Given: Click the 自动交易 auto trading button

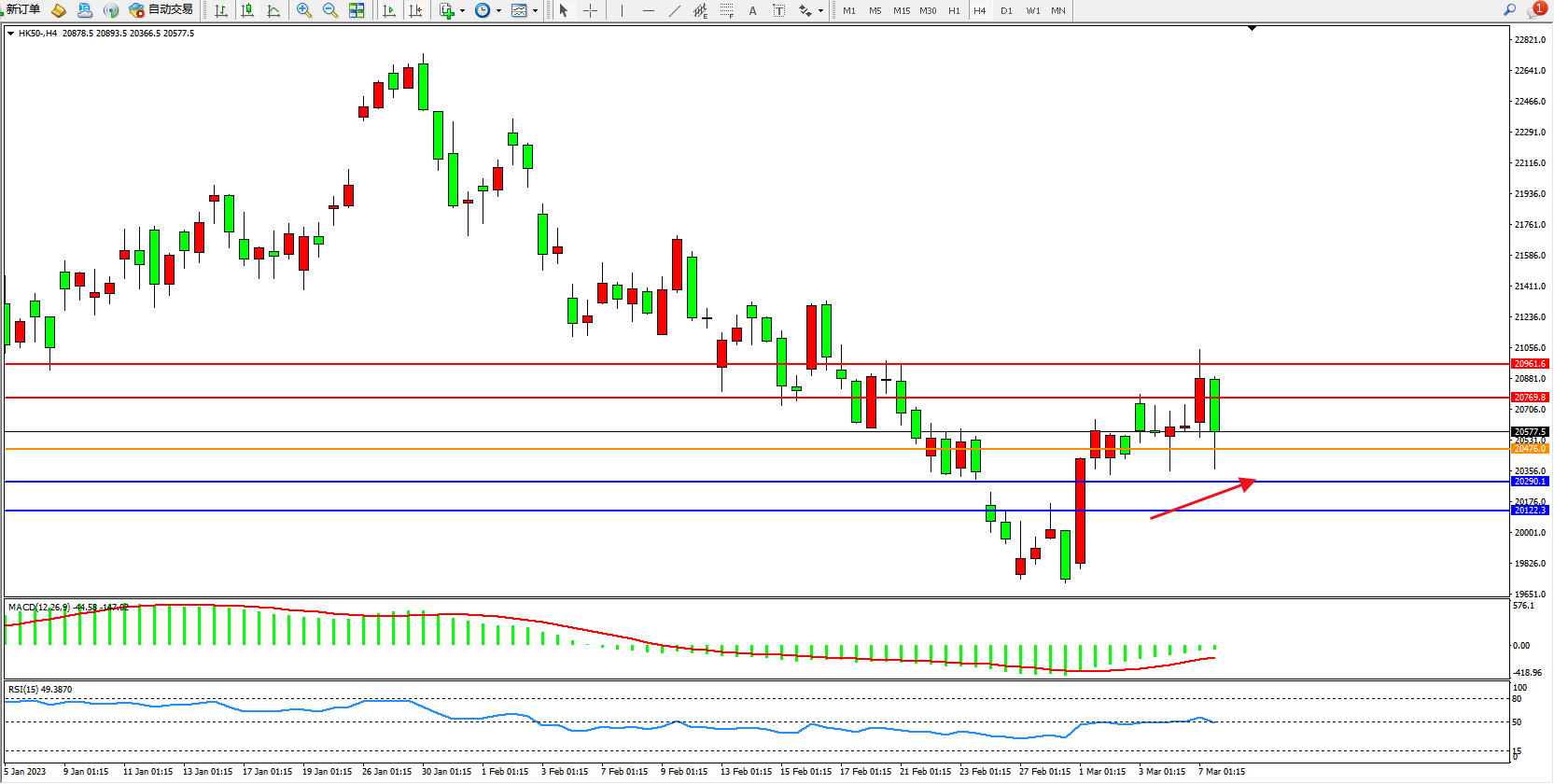Looking at the screenshot, I should click(161, 9).
